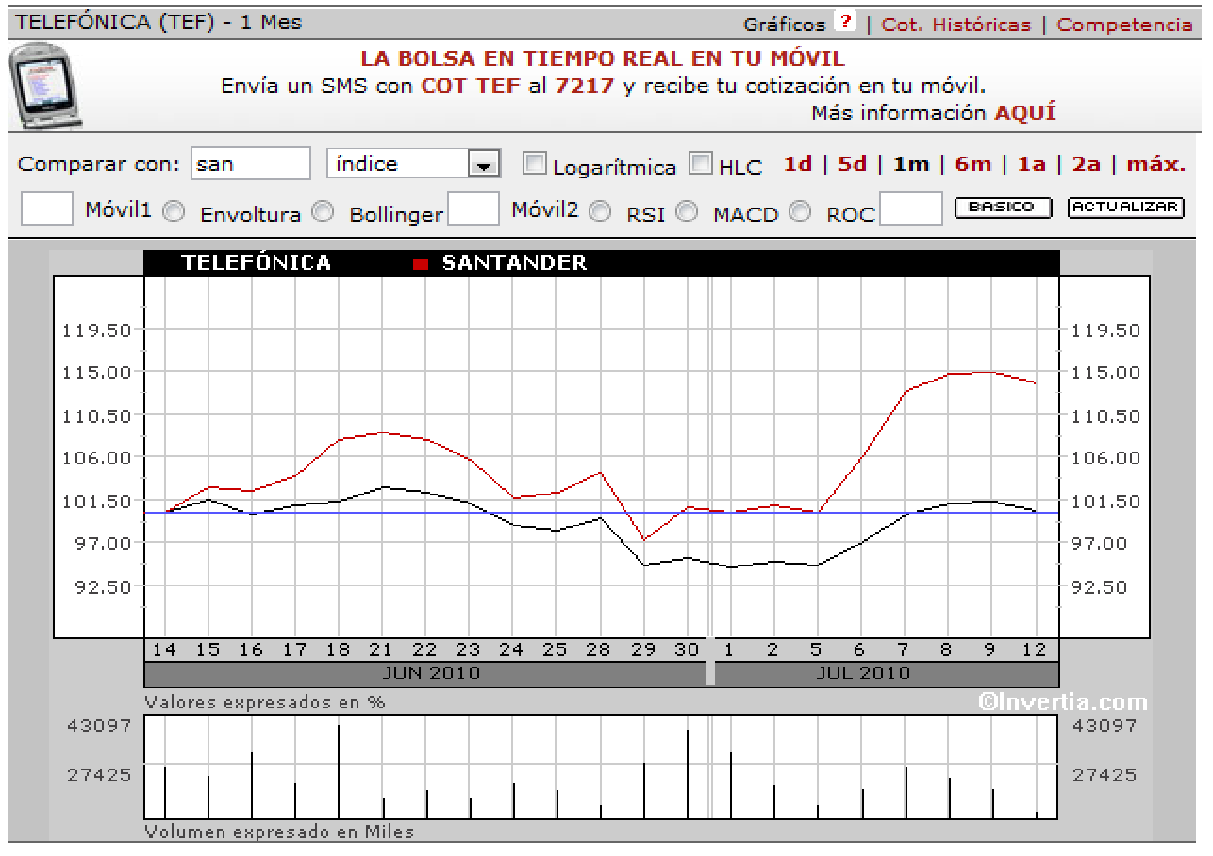Switch to 2a time range

(1086, 164)
